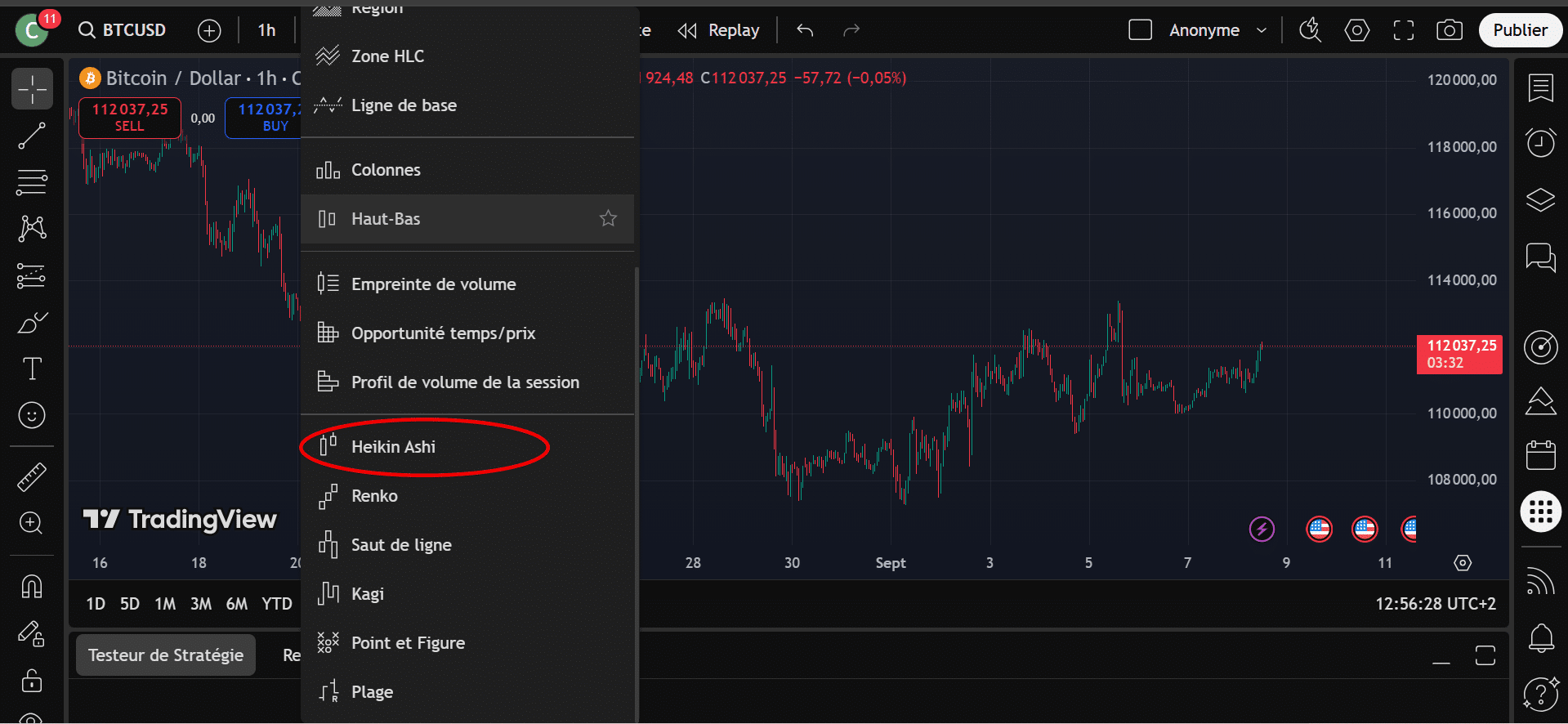Open the measure ruler tool
The height and width of the screenshot is (724, 1568).
(x=32, y=477)
